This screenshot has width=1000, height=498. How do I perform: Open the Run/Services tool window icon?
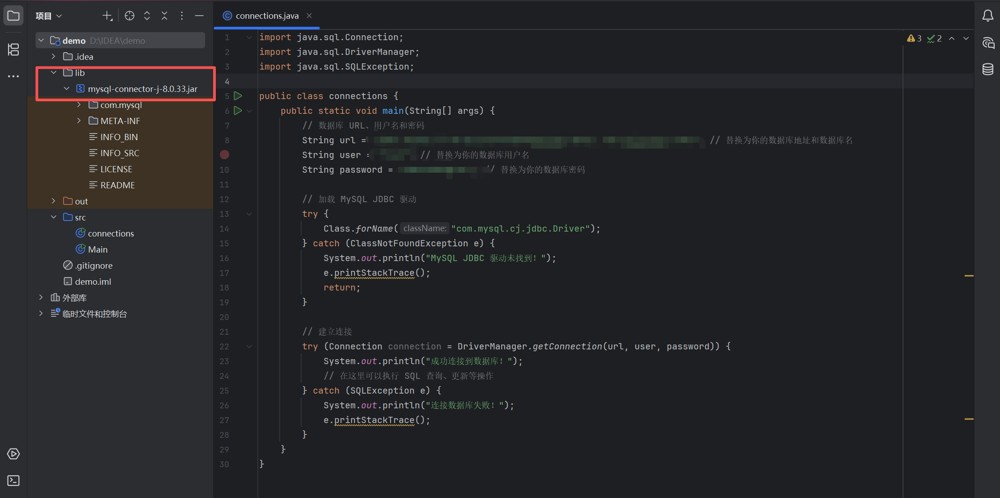click(13, 454)
